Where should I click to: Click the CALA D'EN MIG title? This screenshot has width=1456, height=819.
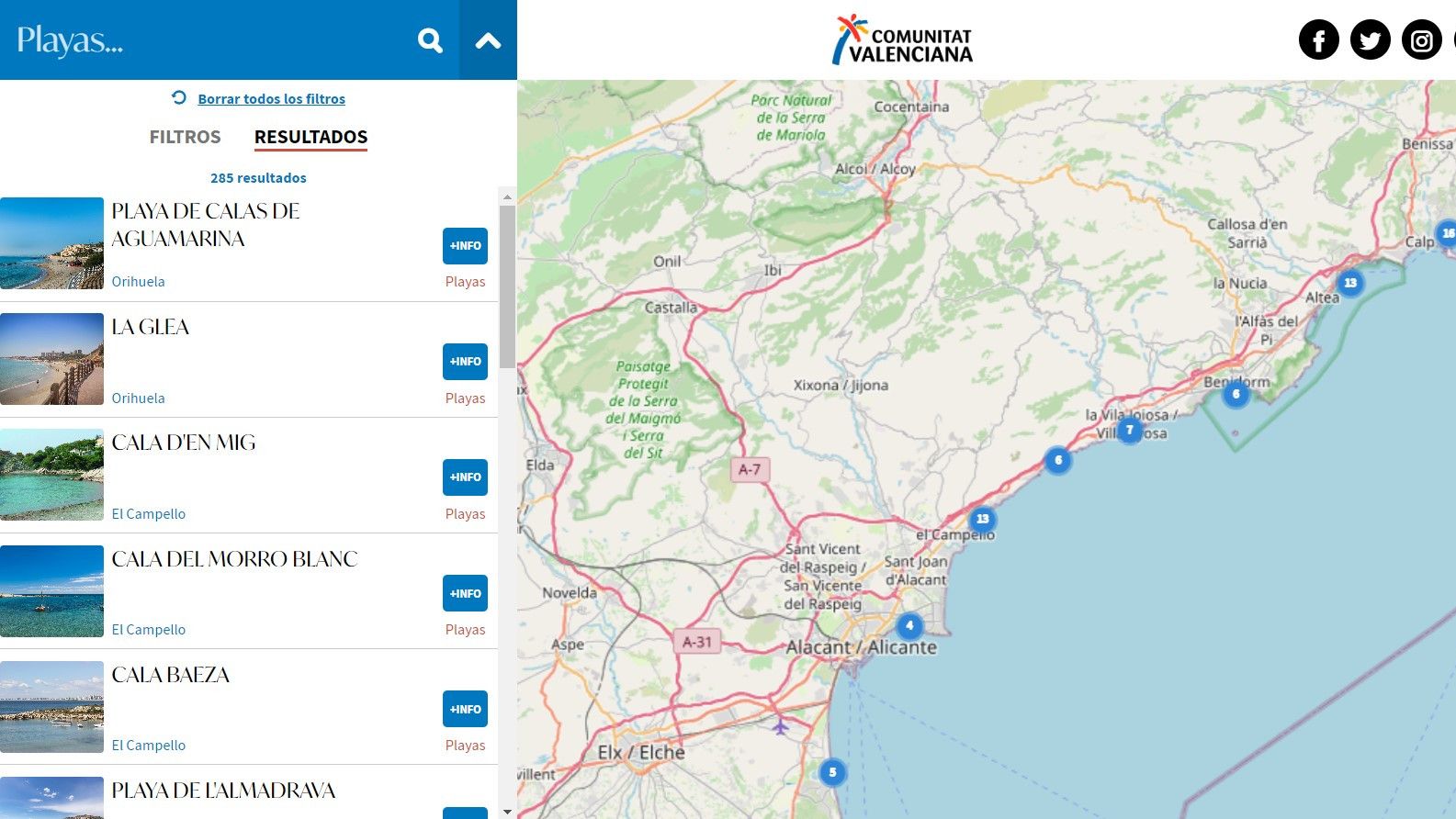click(x=184, y=443)
